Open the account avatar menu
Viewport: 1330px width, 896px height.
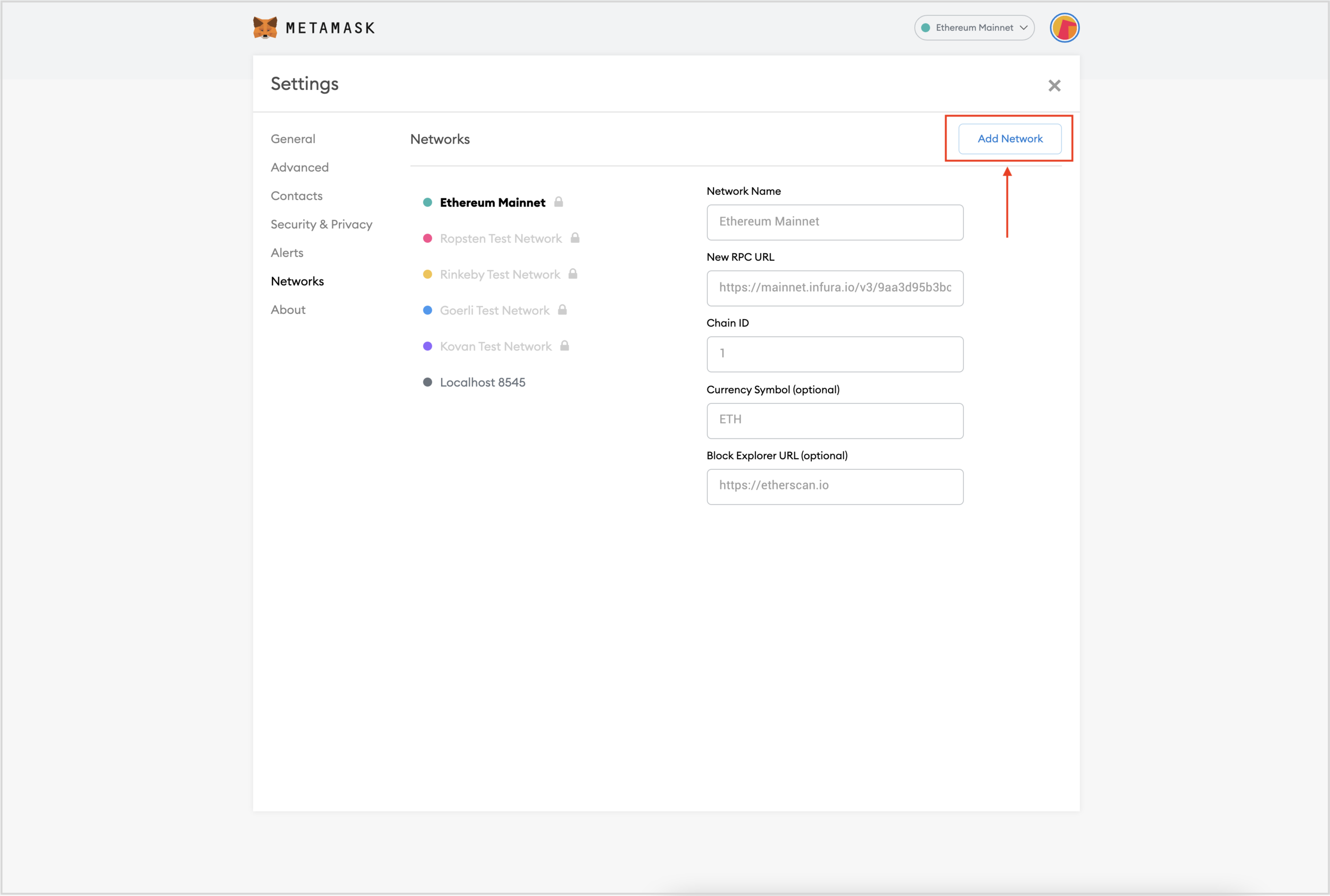pos(1065,28)
